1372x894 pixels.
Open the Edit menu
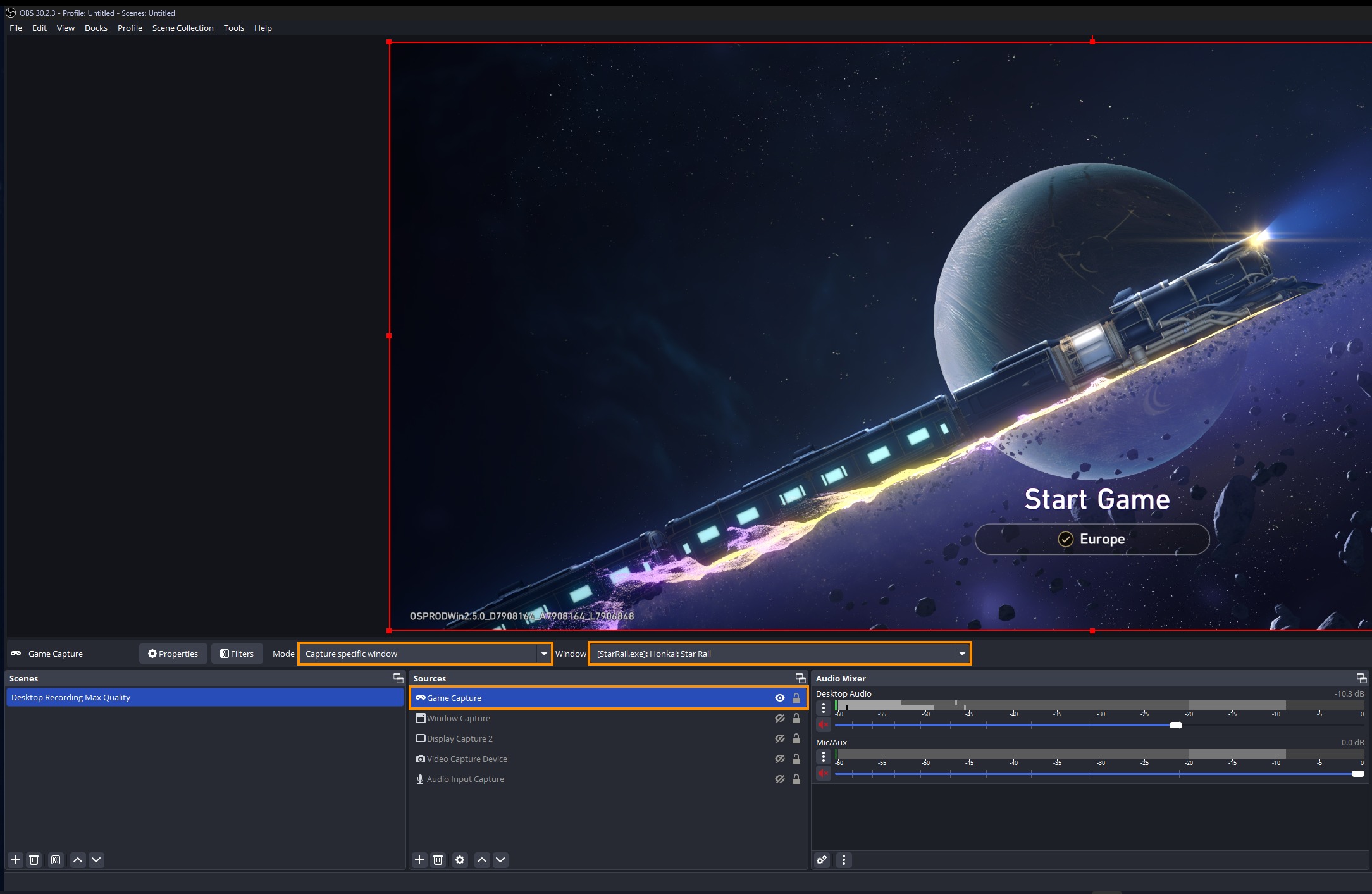pyautogui.click(x=39, y=28)
